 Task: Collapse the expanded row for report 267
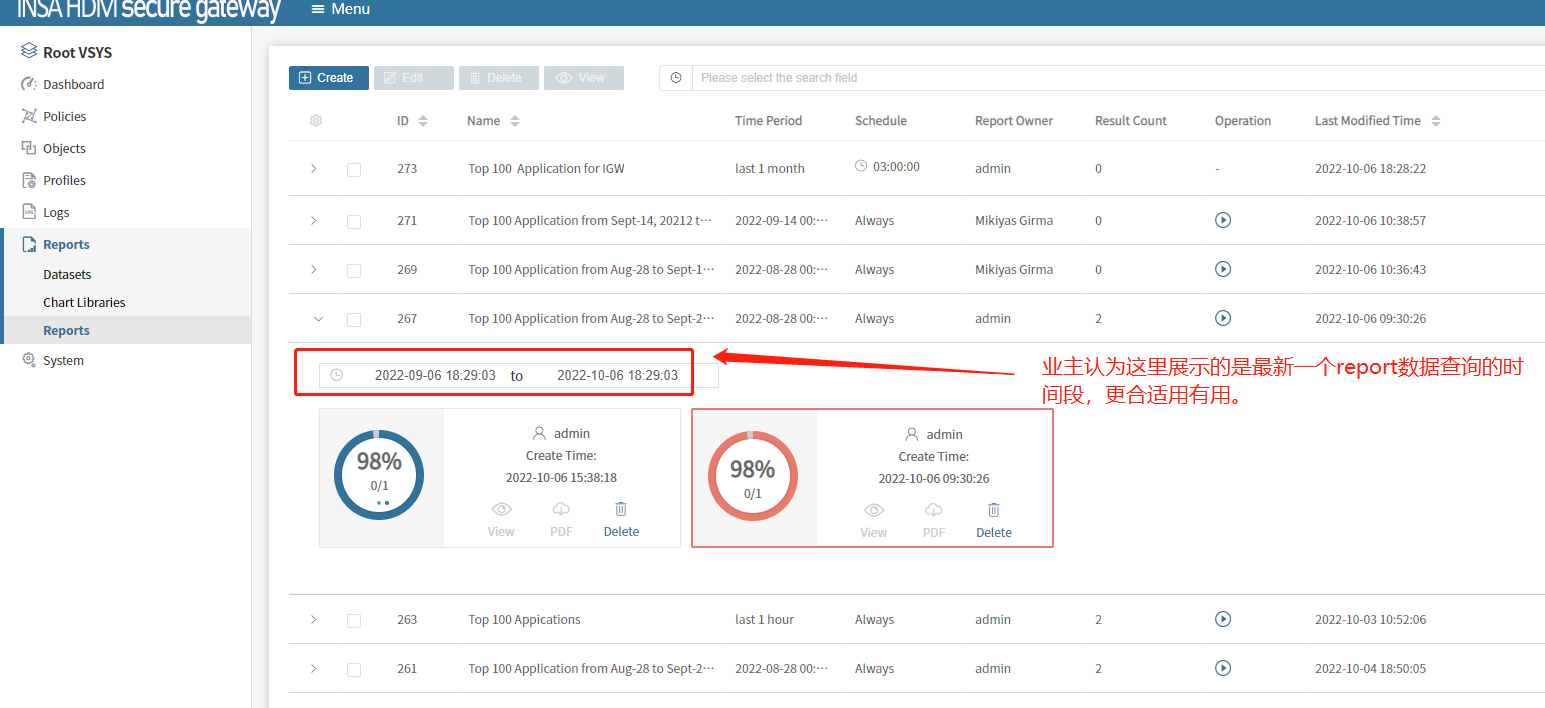(318, 319)
